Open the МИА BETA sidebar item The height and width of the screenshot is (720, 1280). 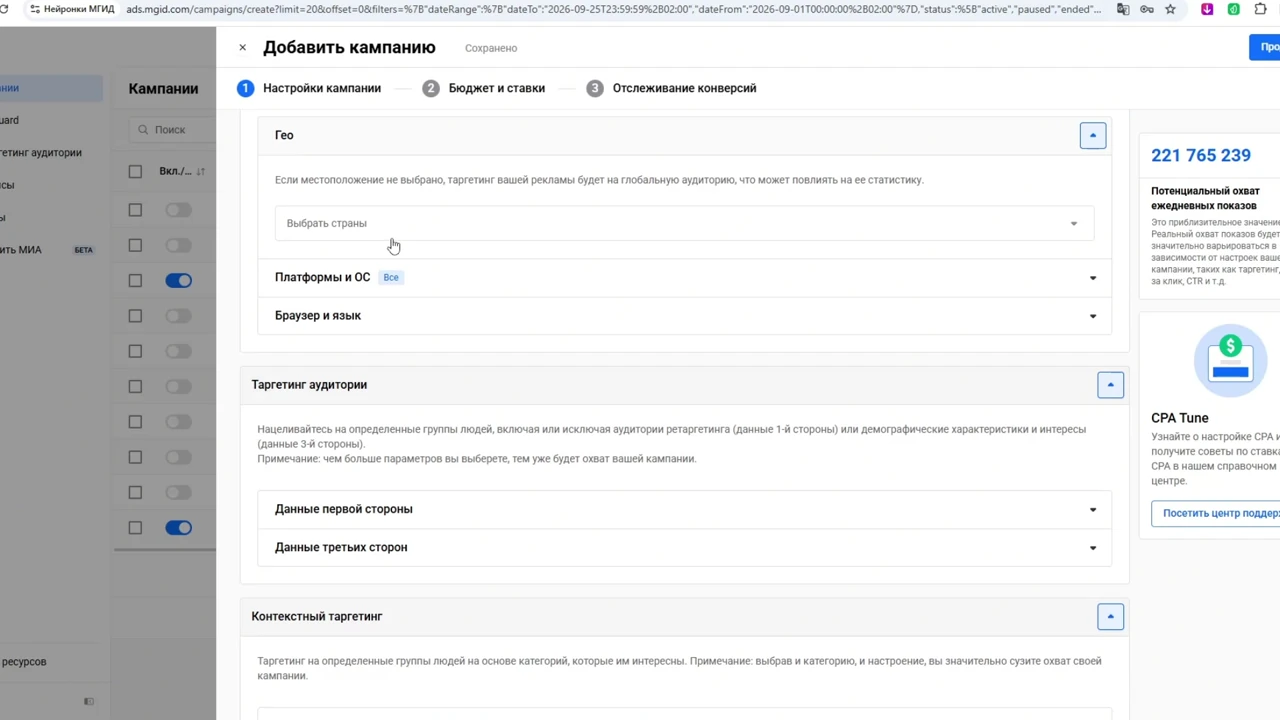pyautogui.click(x=48, y=250)
